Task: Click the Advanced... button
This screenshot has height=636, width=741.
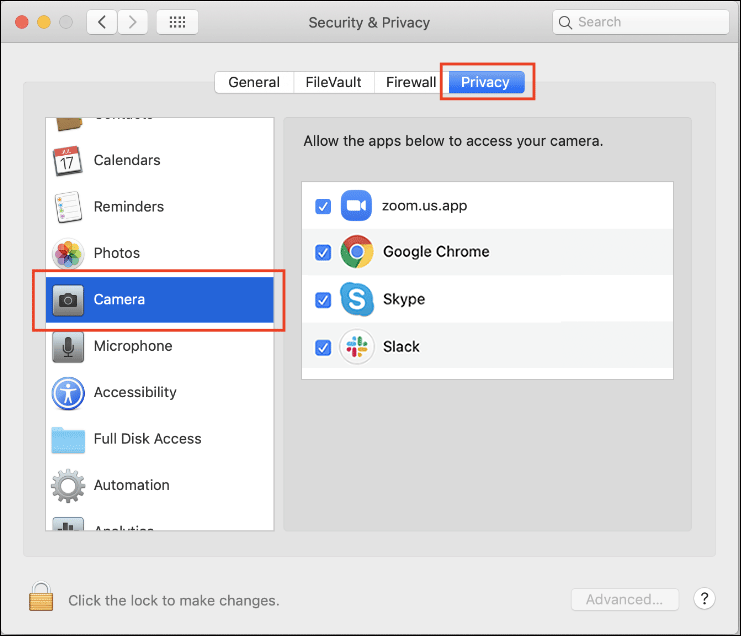Action: click(624, 599)
